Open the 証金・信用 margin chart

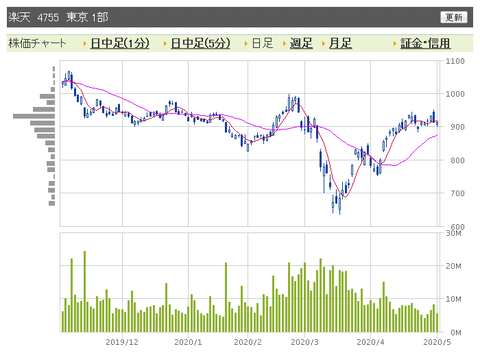(425, 43)
